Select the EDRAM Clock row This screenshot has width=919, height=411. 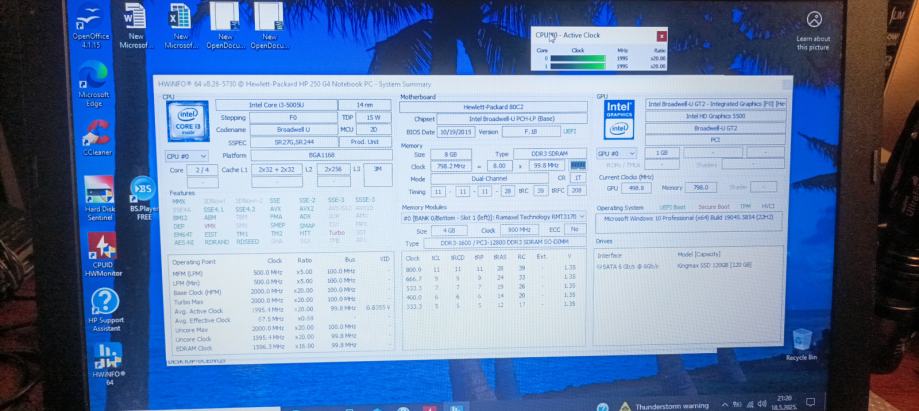(x=281, y=348)
